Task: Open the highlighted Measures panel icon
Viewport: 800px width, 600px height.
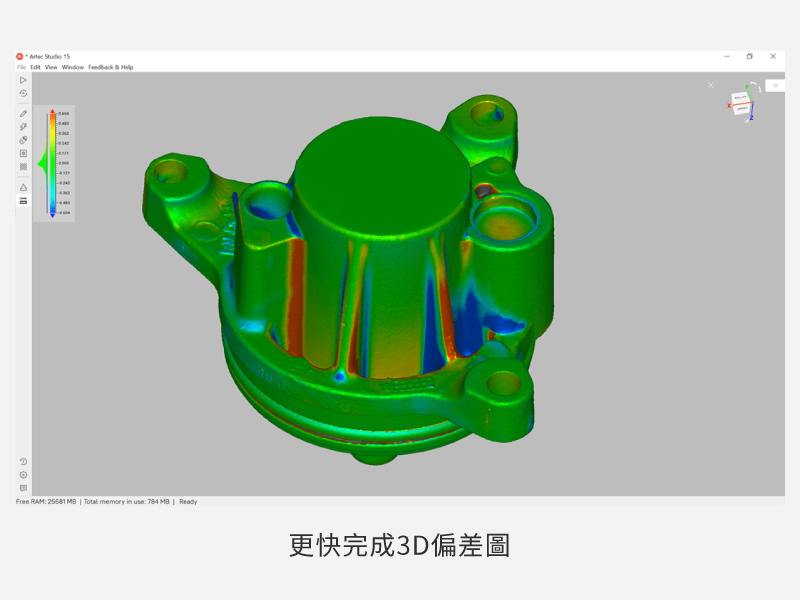Action: coord(21,200)
